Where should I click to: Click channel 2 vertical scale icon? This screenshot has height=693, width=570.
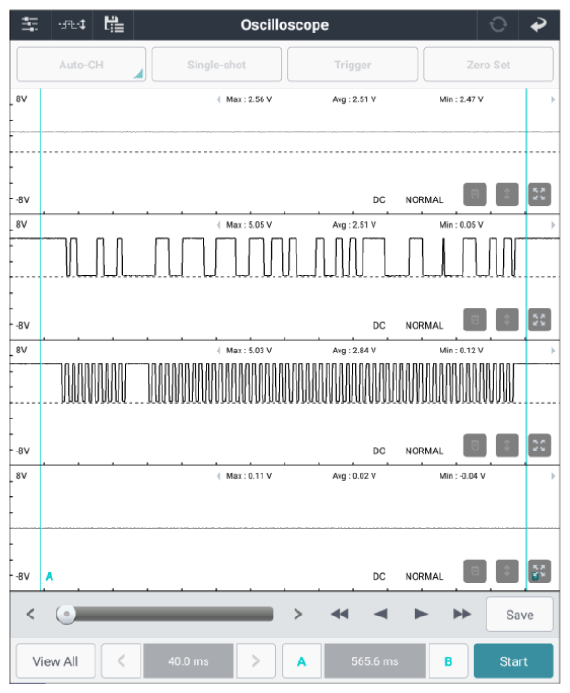507,320
